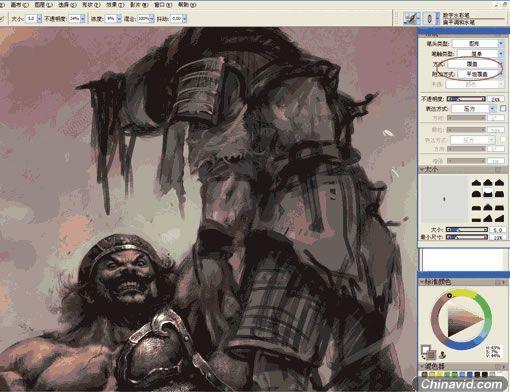Click the 抖动 value field in property bar
Image resolution: width=510 pixels, height=392 pixels.
176,19
